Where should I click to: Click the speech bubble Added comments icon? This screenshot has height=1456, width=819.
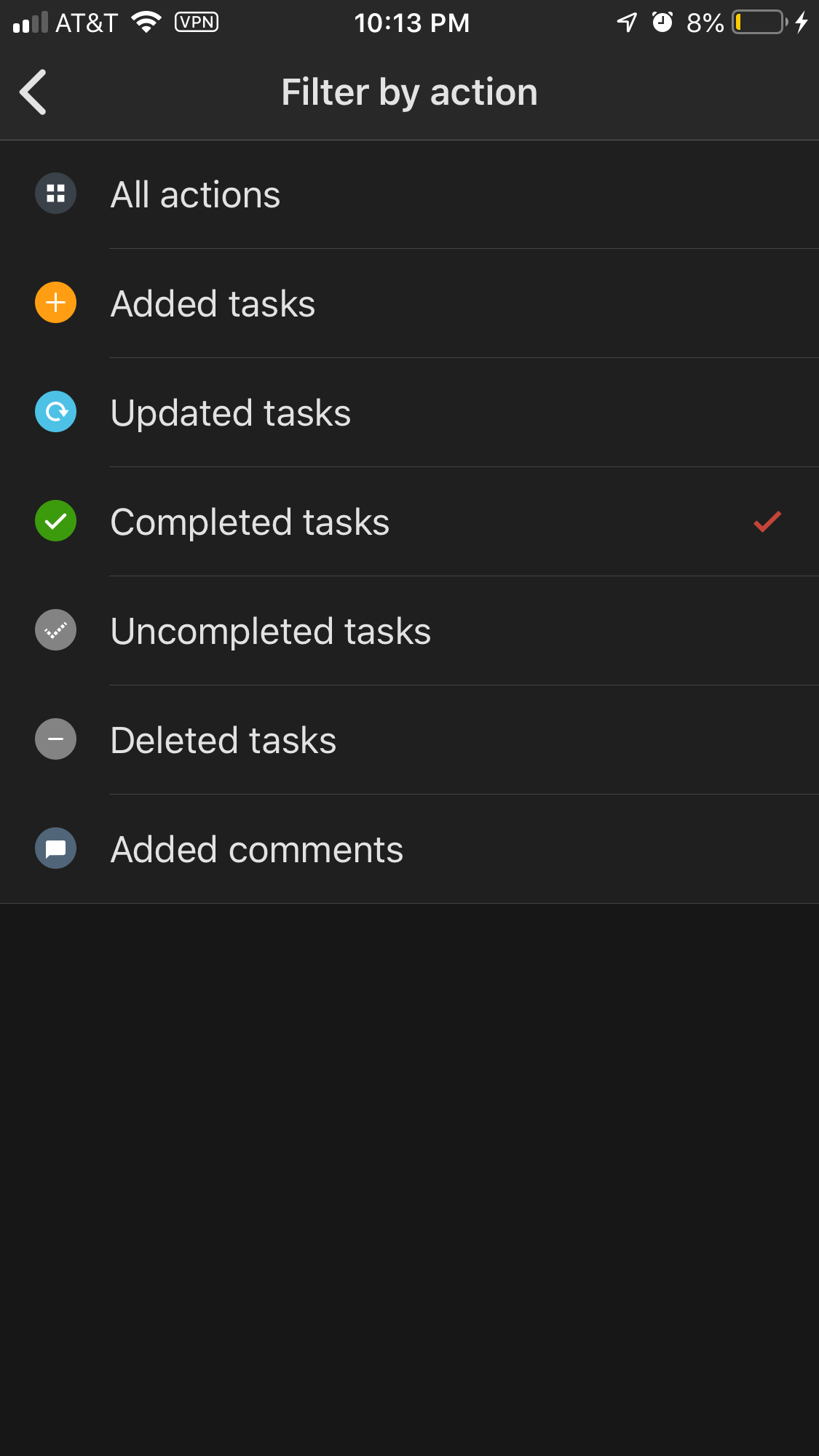(56, 848)
